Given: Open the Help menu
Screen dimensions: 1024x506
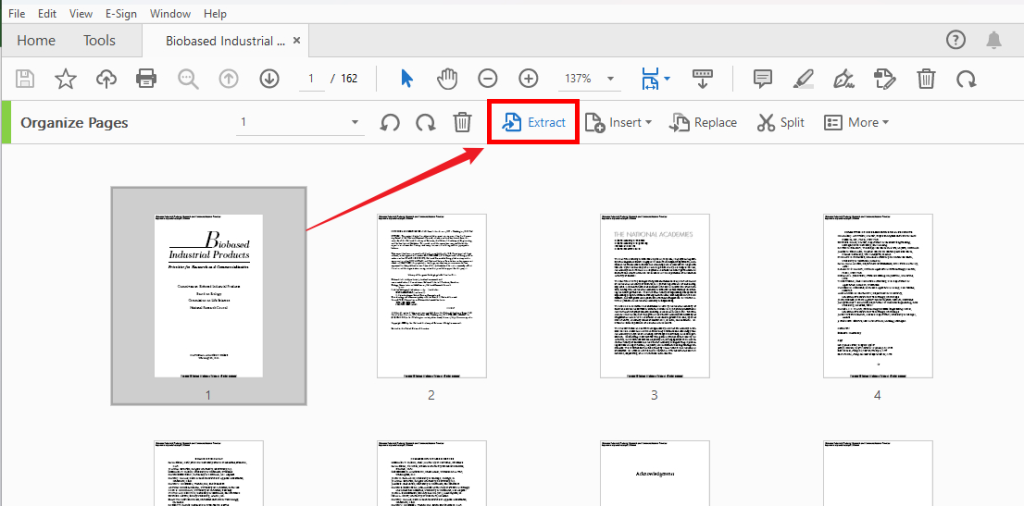Looking at the screenshot, I should click(215, 13).
